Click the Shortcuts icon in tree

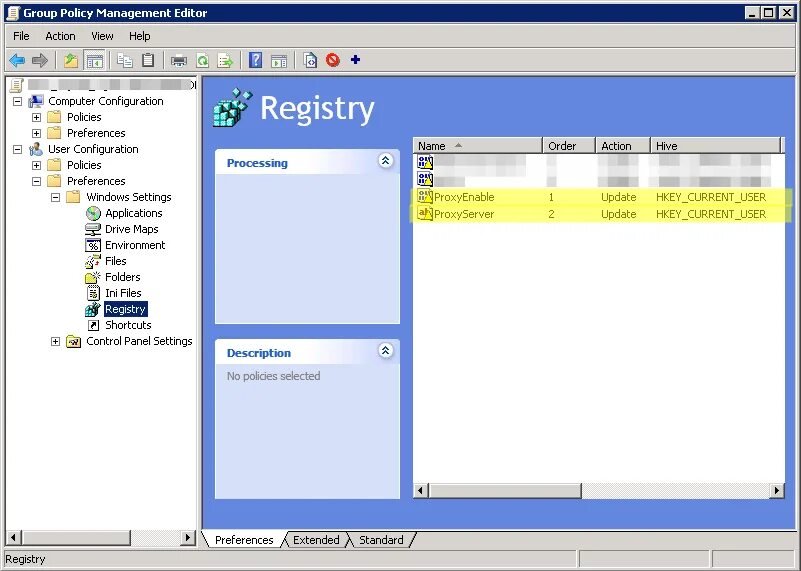[93, 325]
